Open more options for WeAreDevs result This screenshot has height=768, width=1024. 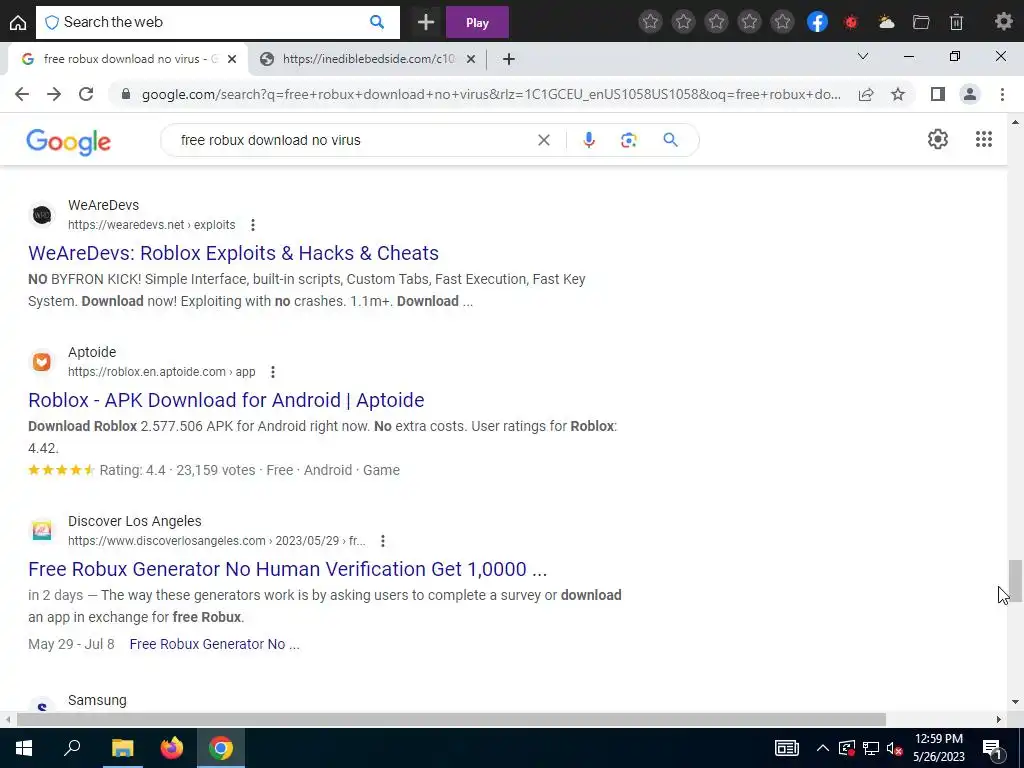pyautogui.click(x=253, y=225)
